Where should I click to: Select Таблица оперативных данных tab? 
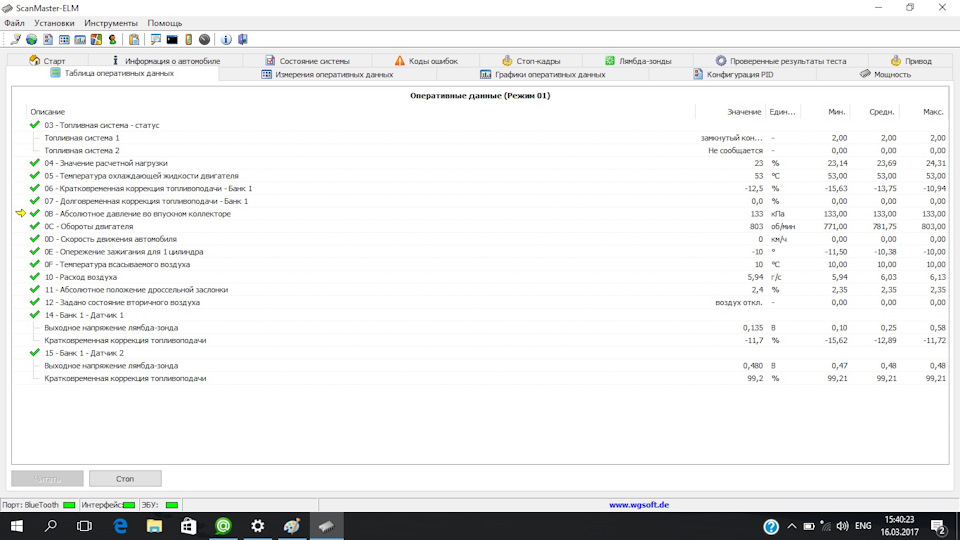pos(112,73)
